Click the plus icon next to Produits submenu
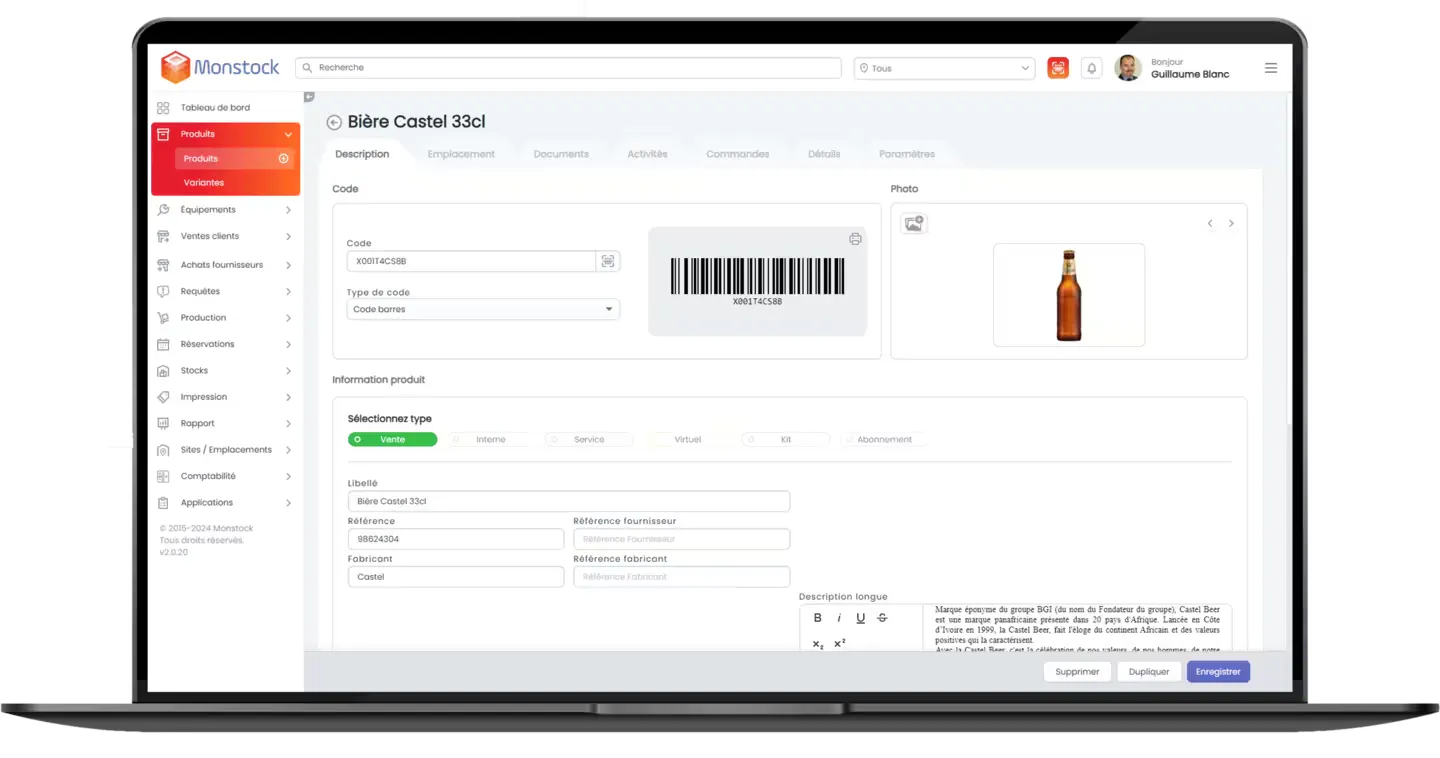Image resolution: width=1440 pixels, height=758 pixels. 283,158
